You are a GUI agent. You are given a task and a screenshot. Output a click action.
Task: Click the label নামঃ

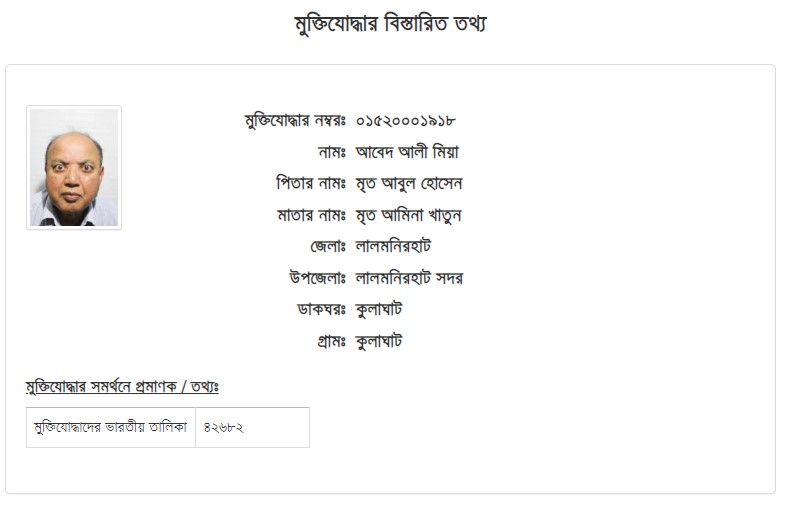tap(332, 152)
